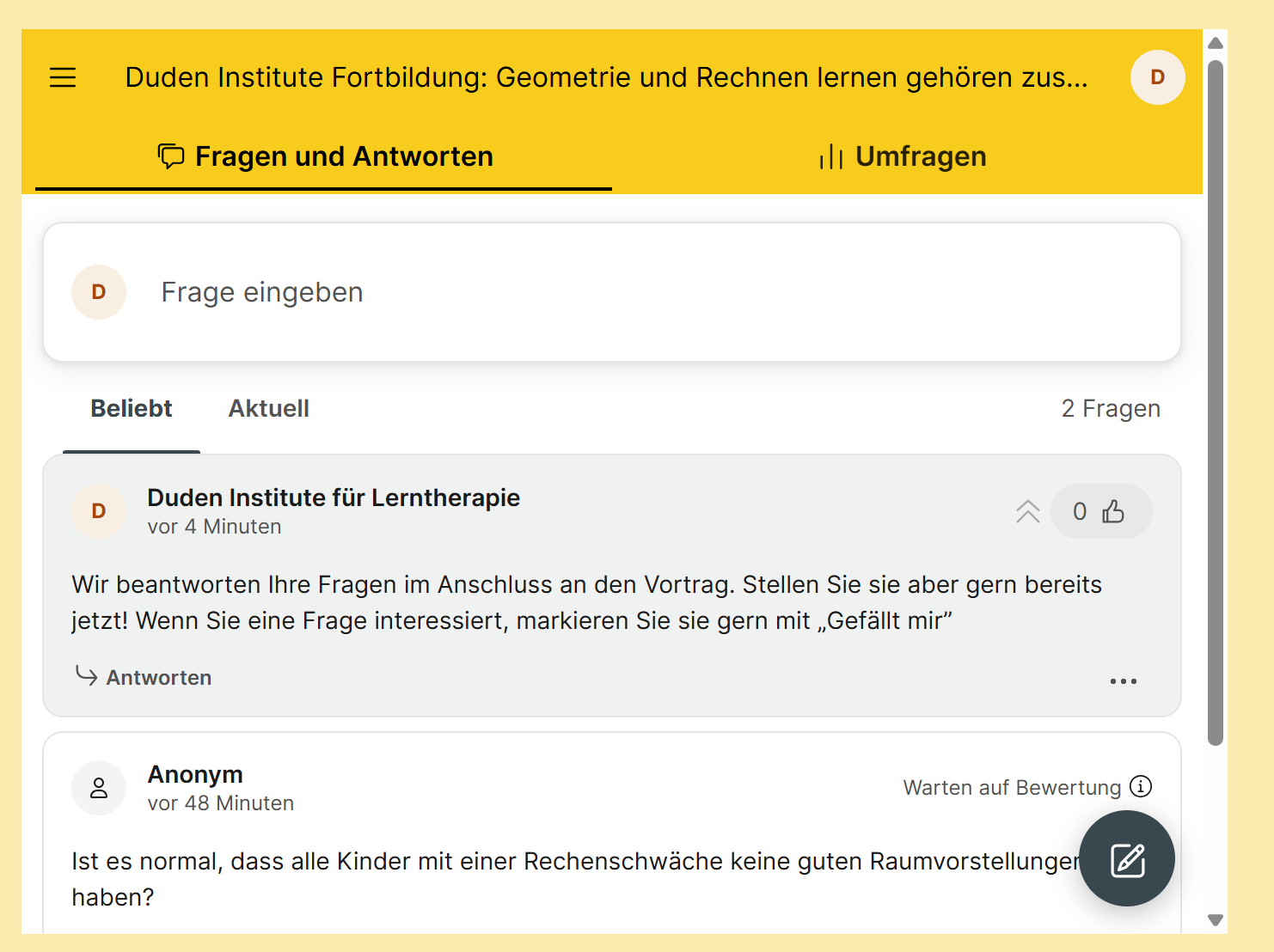1274x952 pixels.
Task: Open the hamburger menu
Action: coord(63,77)
